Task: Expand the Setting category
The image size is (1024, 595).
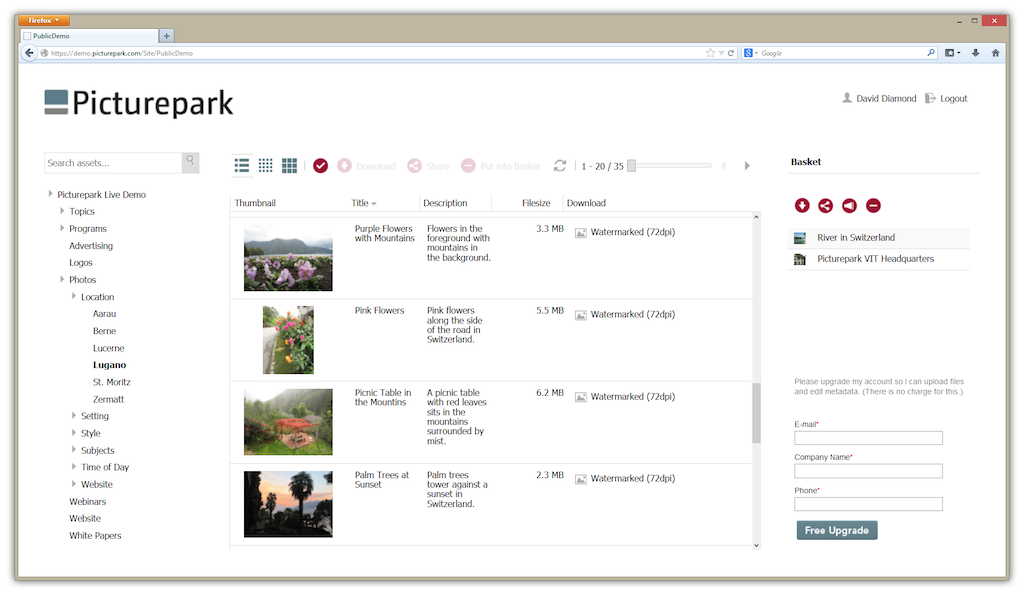Action: coord(74,415)
